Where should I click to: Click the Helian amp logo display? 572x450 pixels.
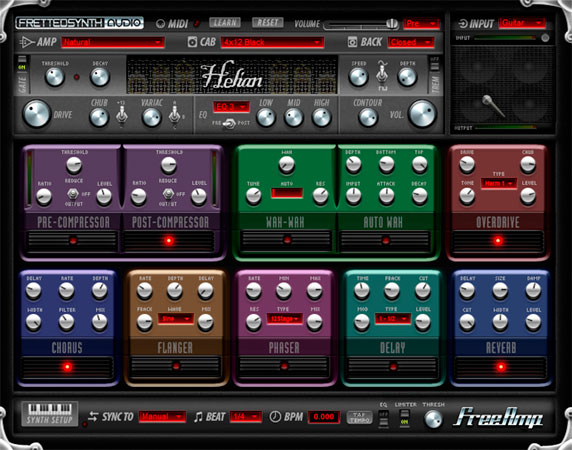coord(232,75)
